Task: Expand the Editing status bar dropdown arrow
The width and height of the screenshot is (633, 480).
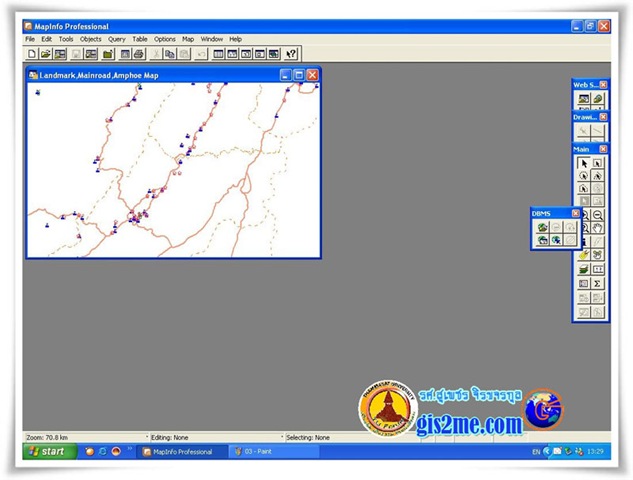Action: click(x=282, y=437)
